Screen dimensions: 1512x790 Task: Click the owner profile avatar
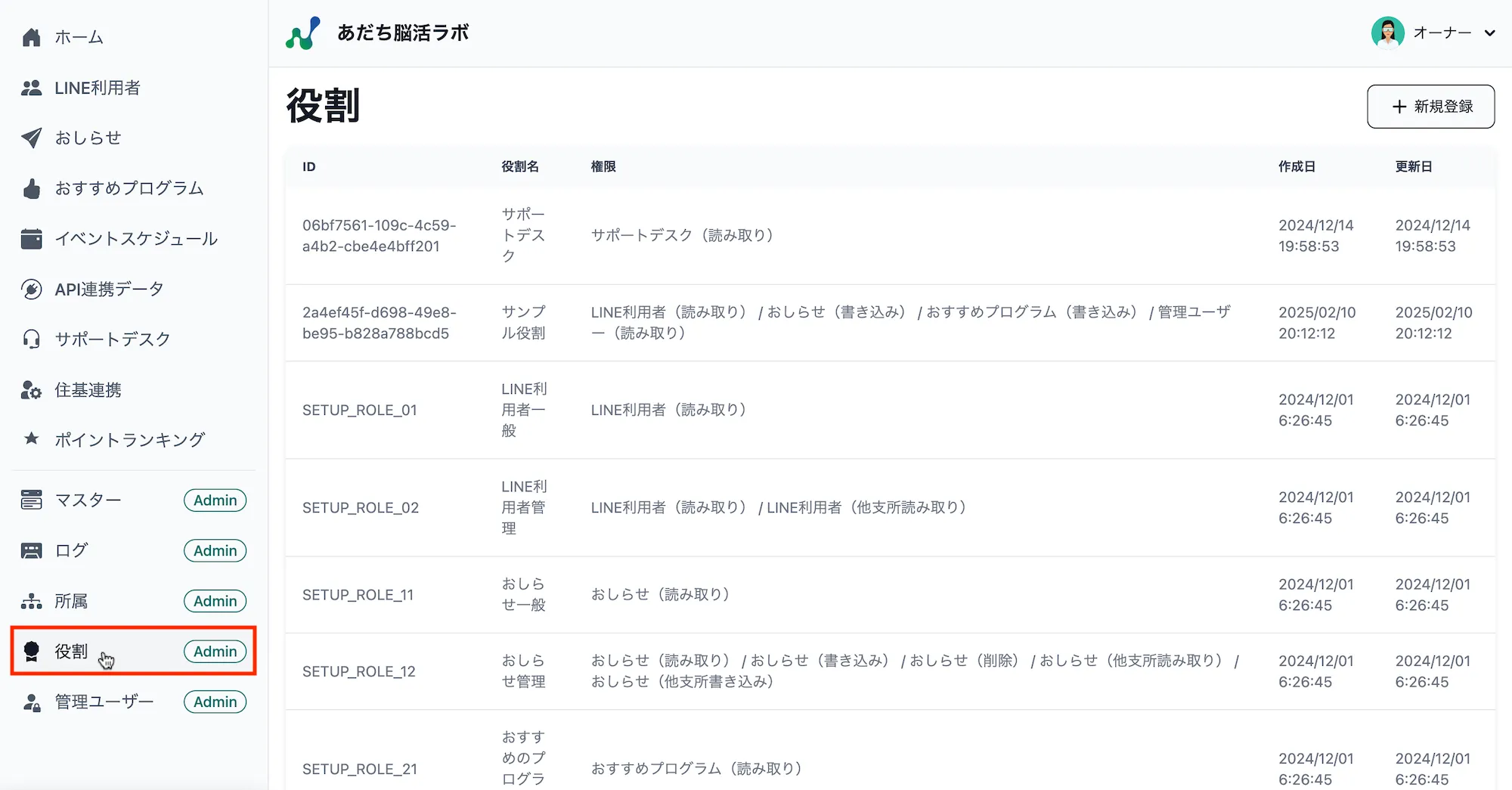[x=1387, y=33]
